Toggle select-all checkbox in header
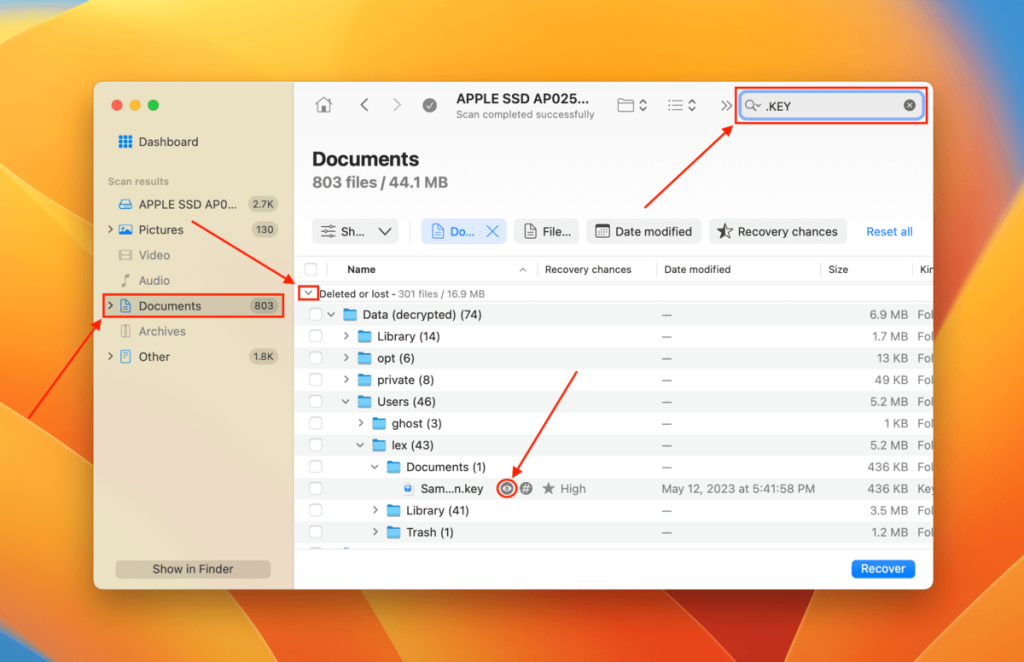The width and height of the screenshot is (1024, 662). click(311, 269)
